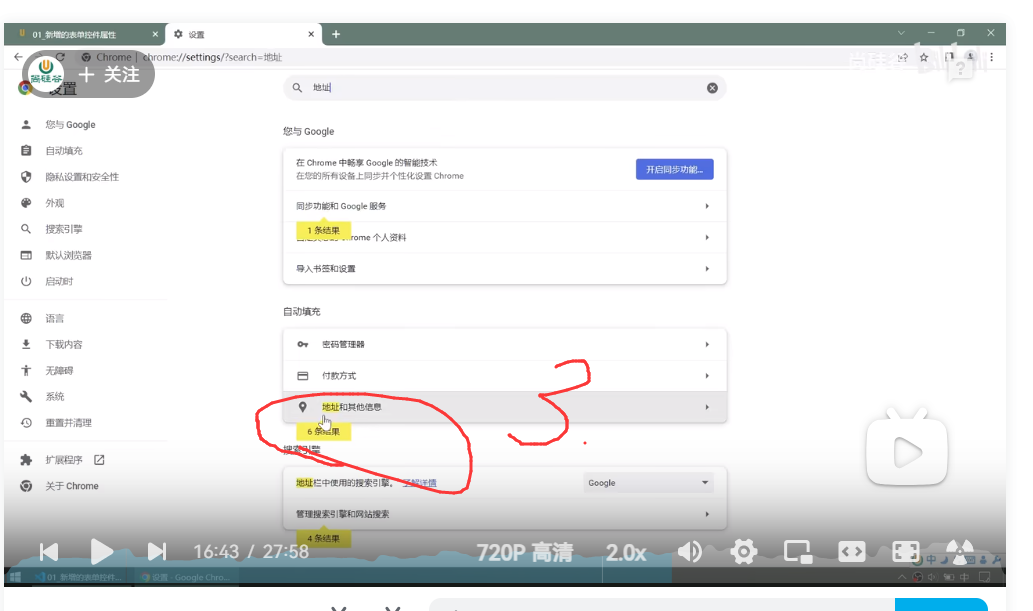The width and height of the screenshot is (1033, 611).
Task: Close the 01 form controls tab
Action: [x=155, y=34]
